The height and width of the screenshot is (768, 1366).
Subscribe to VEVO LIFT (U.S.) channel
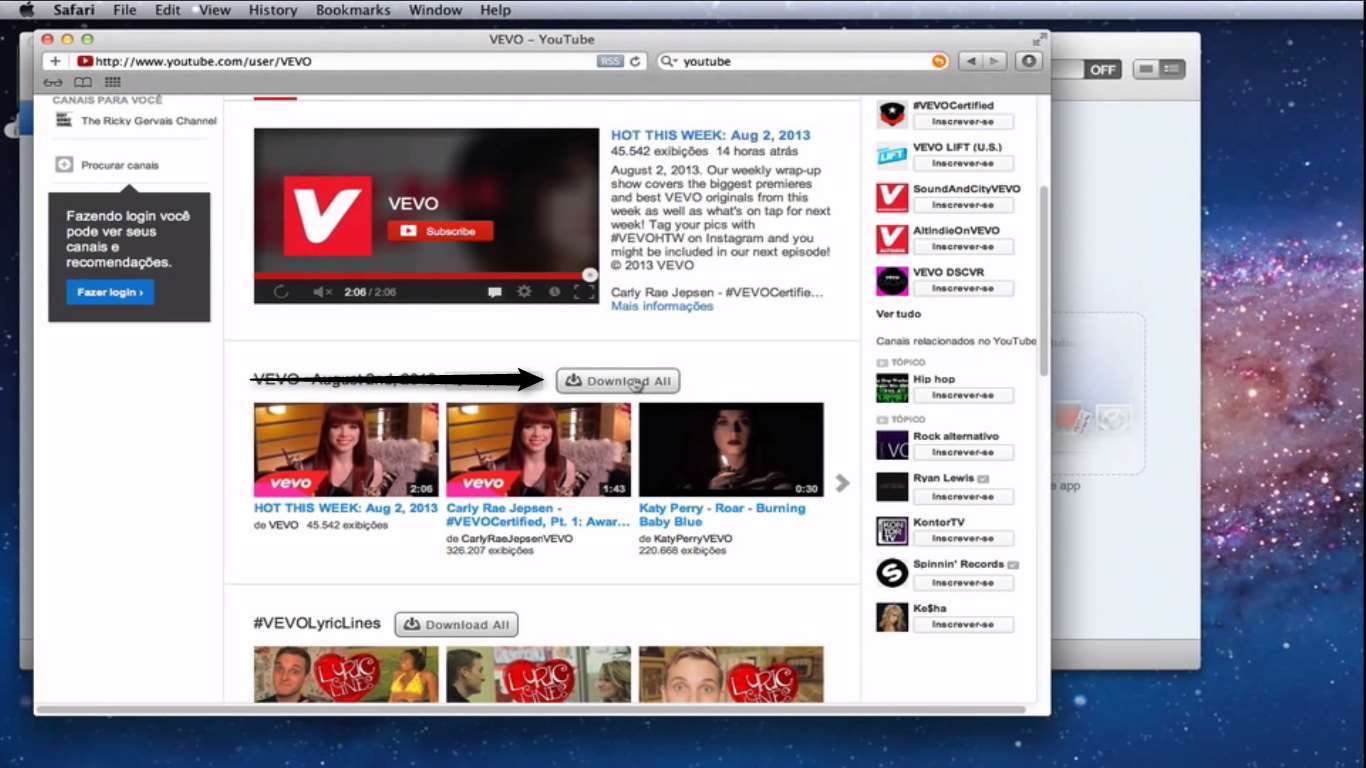(963, 163)
